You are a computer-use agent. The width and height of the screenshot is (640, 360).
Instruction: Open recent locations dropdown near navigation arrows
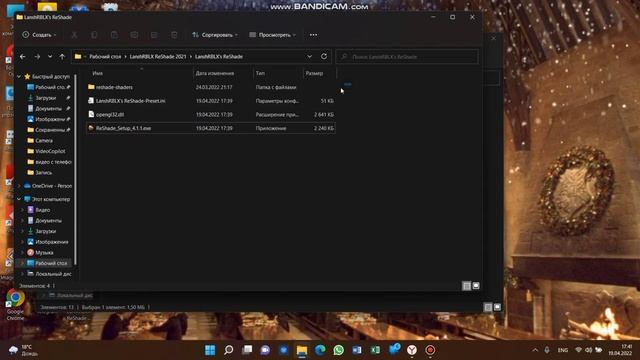pos(50,57)
